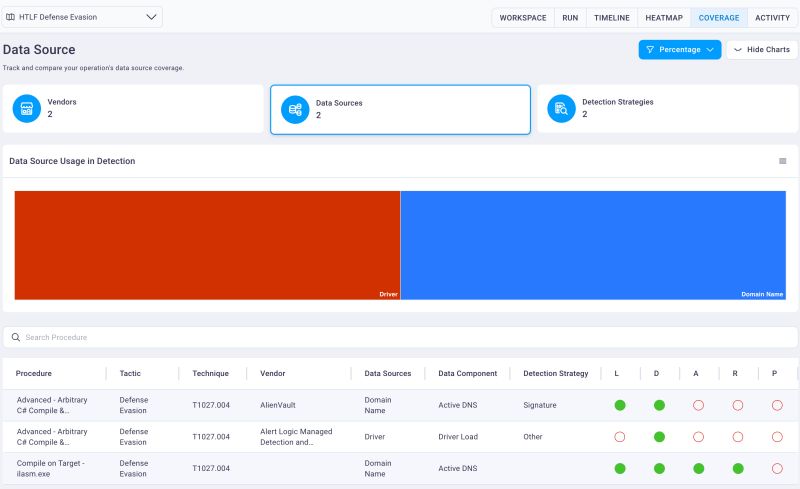
Task: Click the Data Sources database icon
Action: pos(295,110)
